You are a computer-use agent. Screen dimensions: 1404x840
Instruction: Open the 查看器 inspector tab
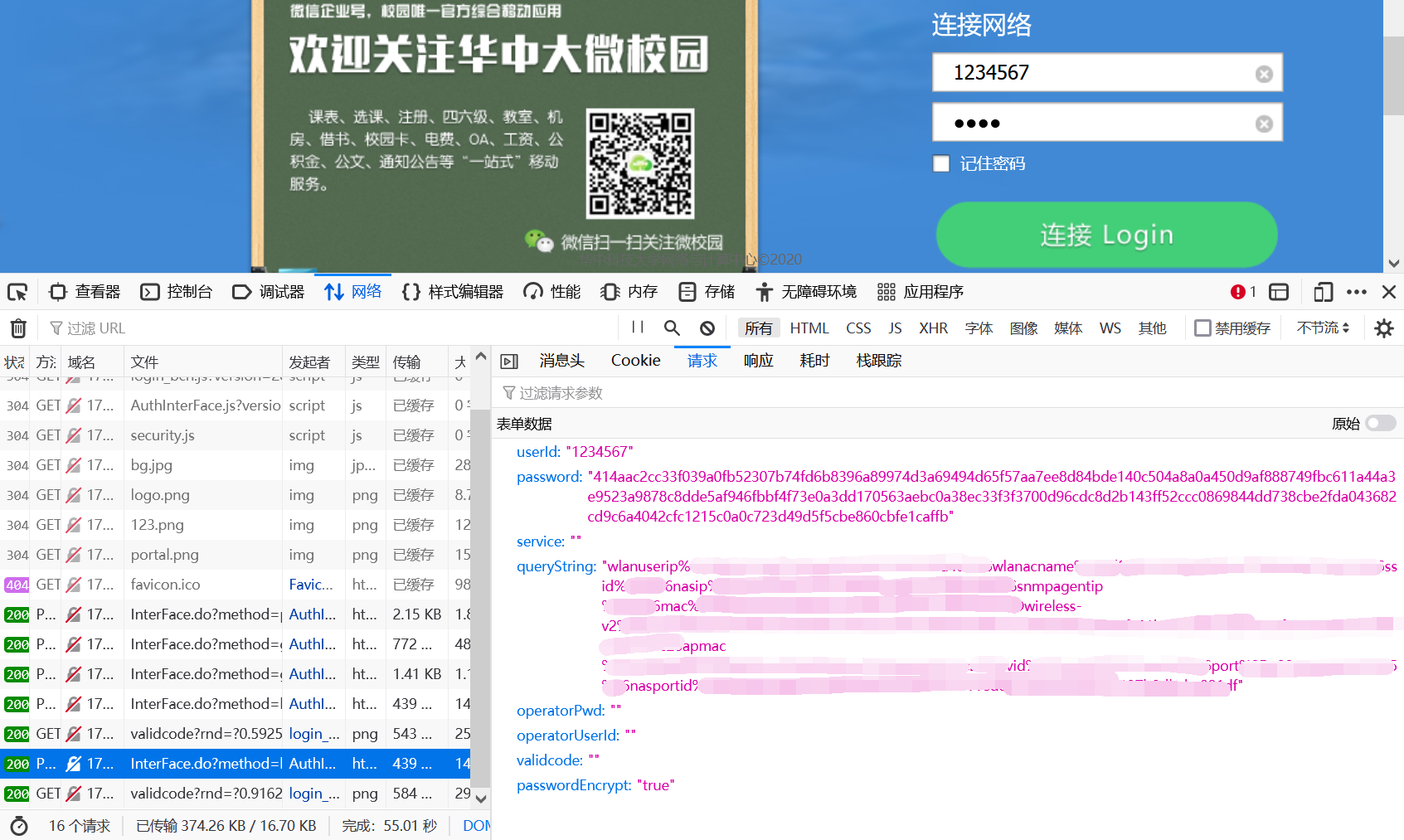tap(85, 292)
